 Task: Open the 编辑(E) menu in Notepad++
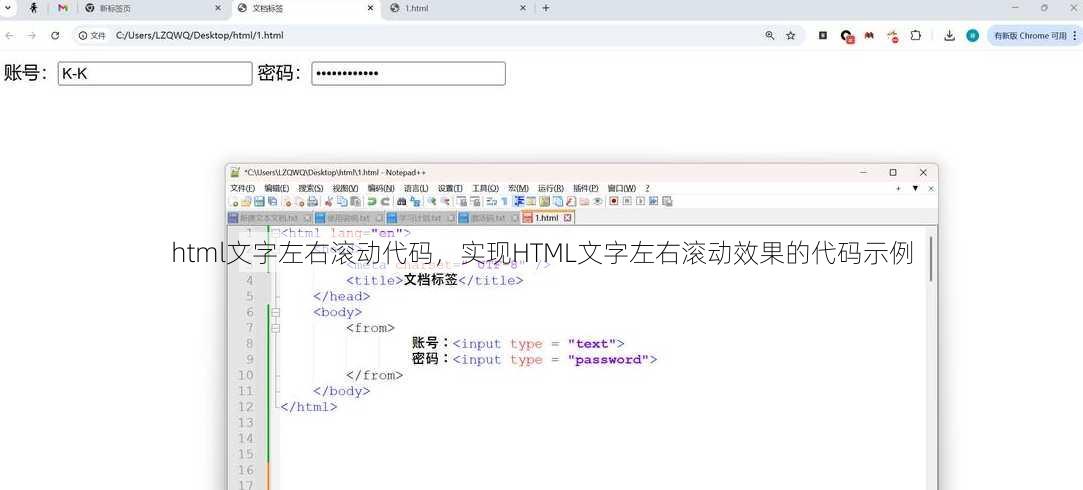pyautogui.click(x=276, y=188)
